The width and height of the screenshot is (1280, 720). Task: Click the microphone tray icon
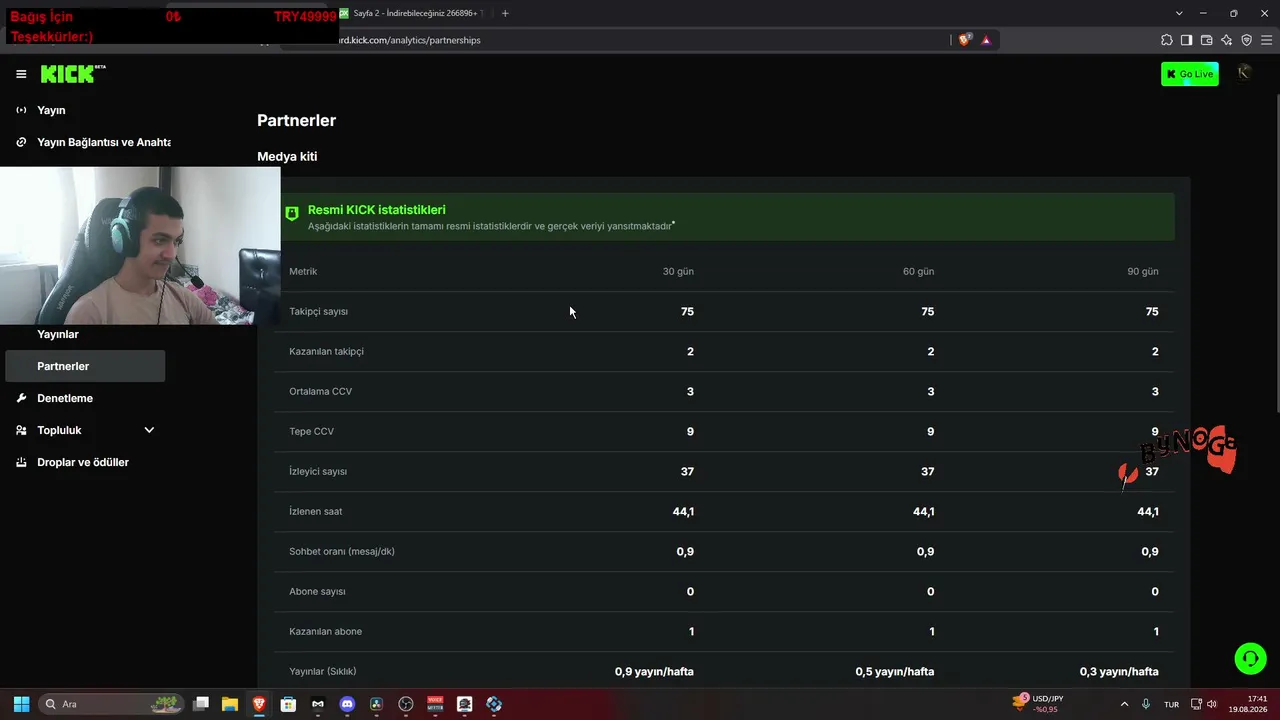coord(1146,704)
